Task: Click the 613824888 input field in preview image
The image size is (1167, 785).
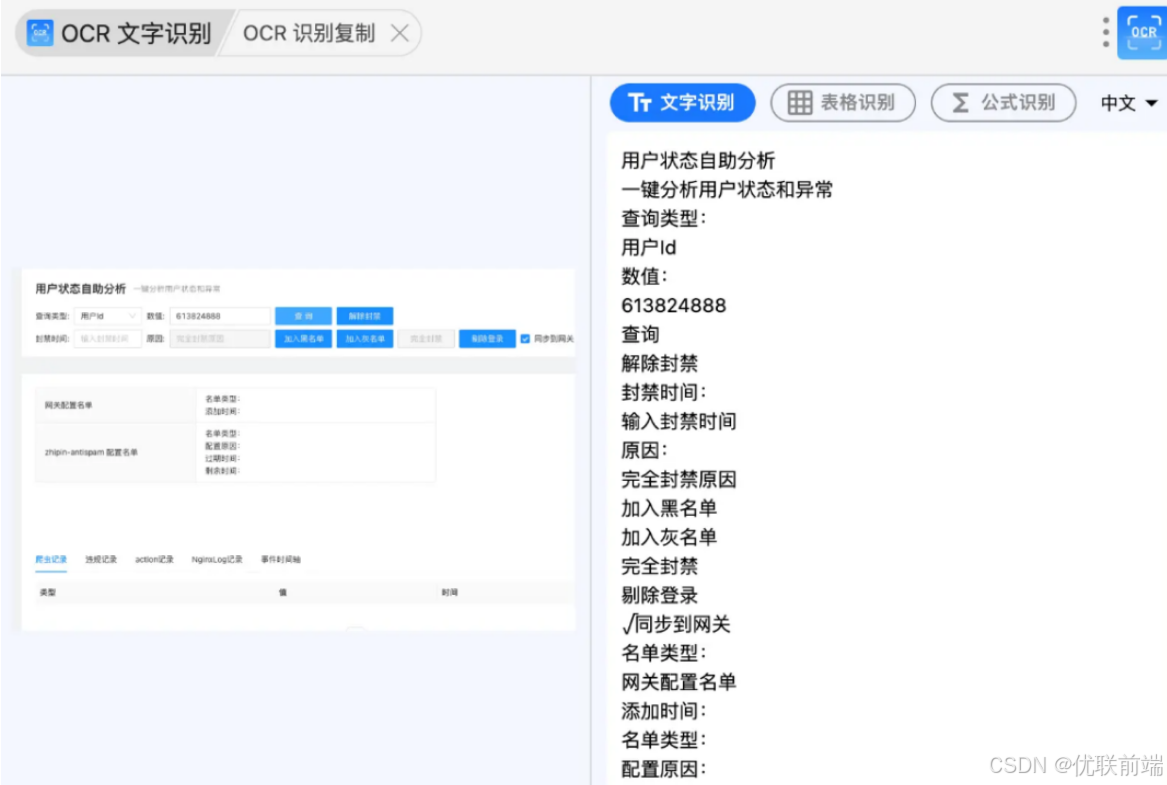Action: click(220, 316)
